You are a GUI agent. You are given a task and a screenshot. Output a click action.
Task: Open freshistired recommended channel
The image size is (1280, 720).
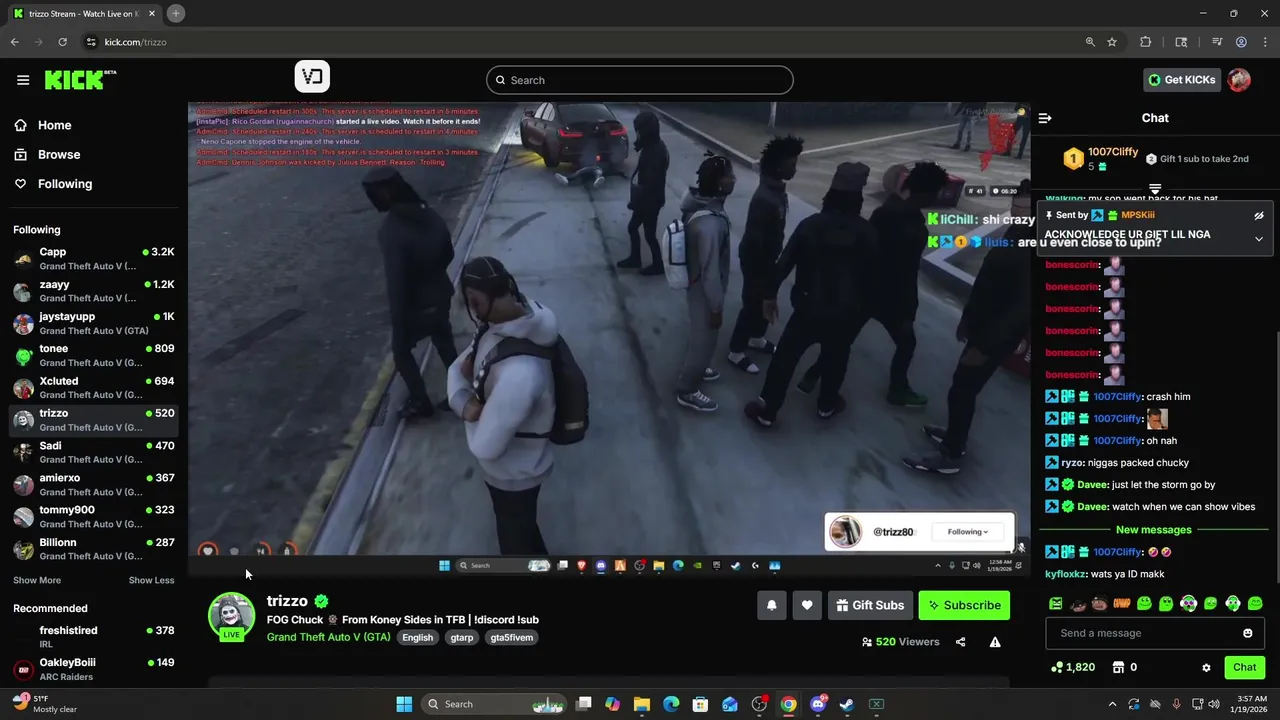click(94, 637)
